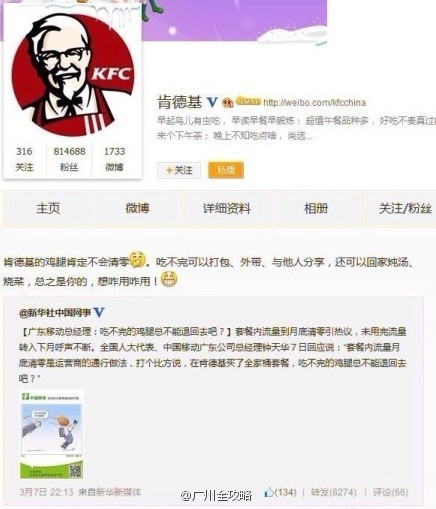Click verified V badge next to 新华社中国网事
Image resolution: width=436 pixels, height=509 pixels.
[99, 312]
